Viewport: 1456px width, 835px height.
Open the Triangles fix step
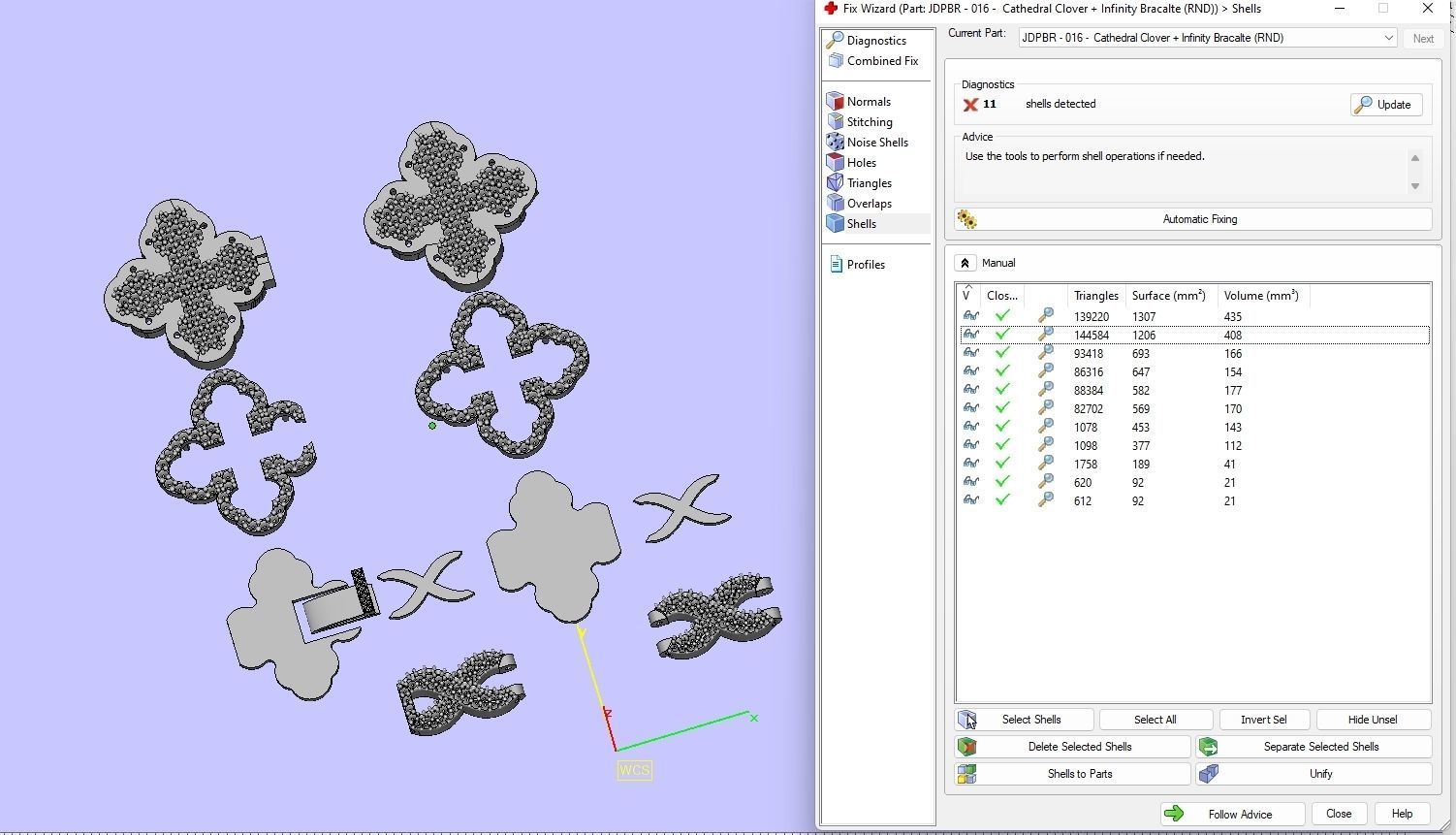[x=869, y=183]
